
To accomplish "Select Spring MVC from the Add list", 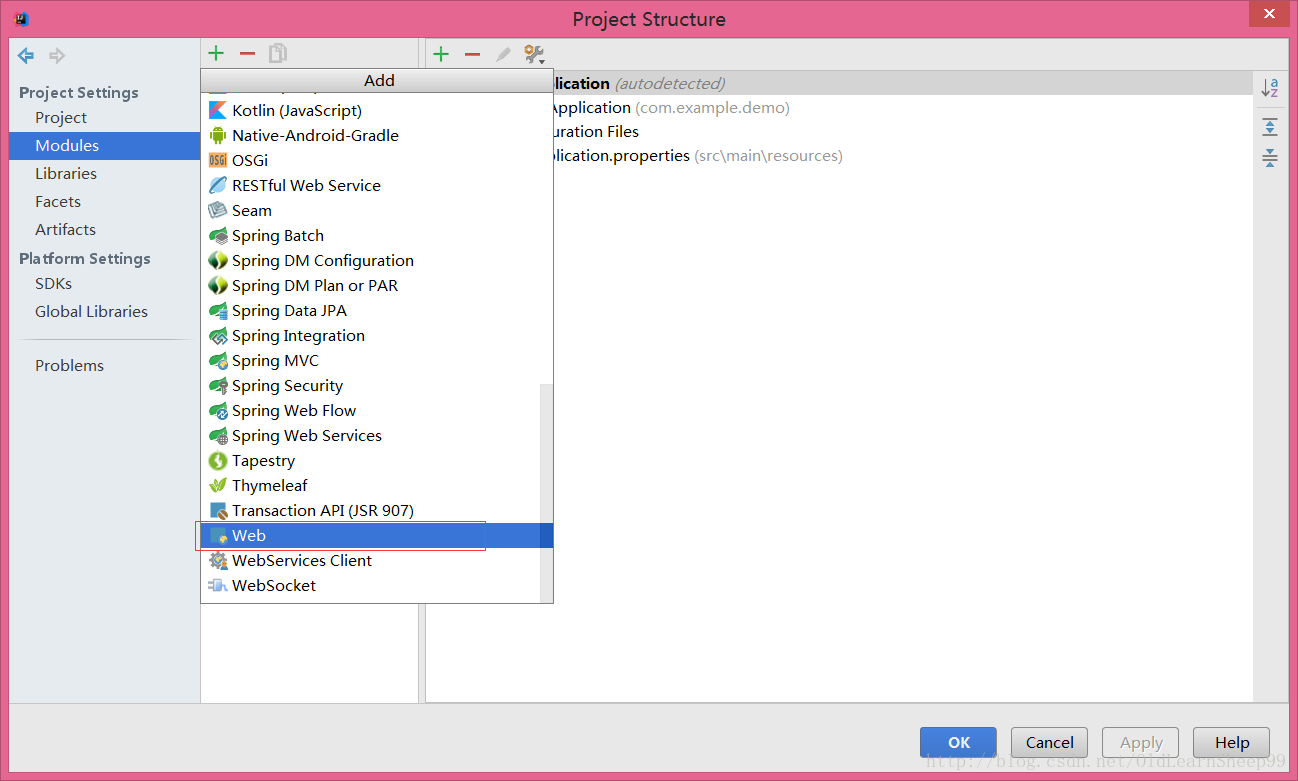I will tap(275, 361).
